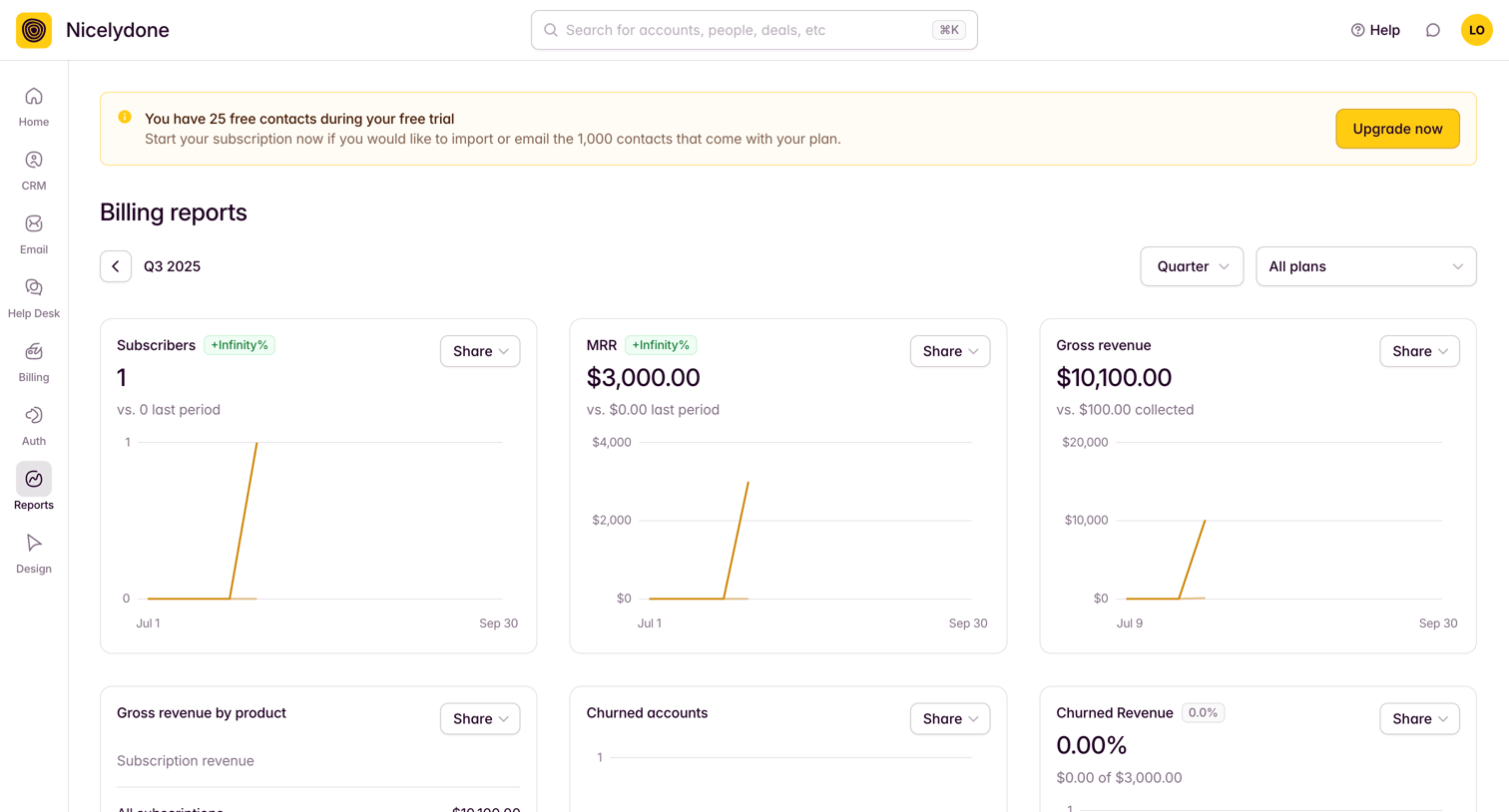The width and height of the screenshot is (1509, 812).
Task: Open the All plans dropdown
Action: click(1365, 266)
